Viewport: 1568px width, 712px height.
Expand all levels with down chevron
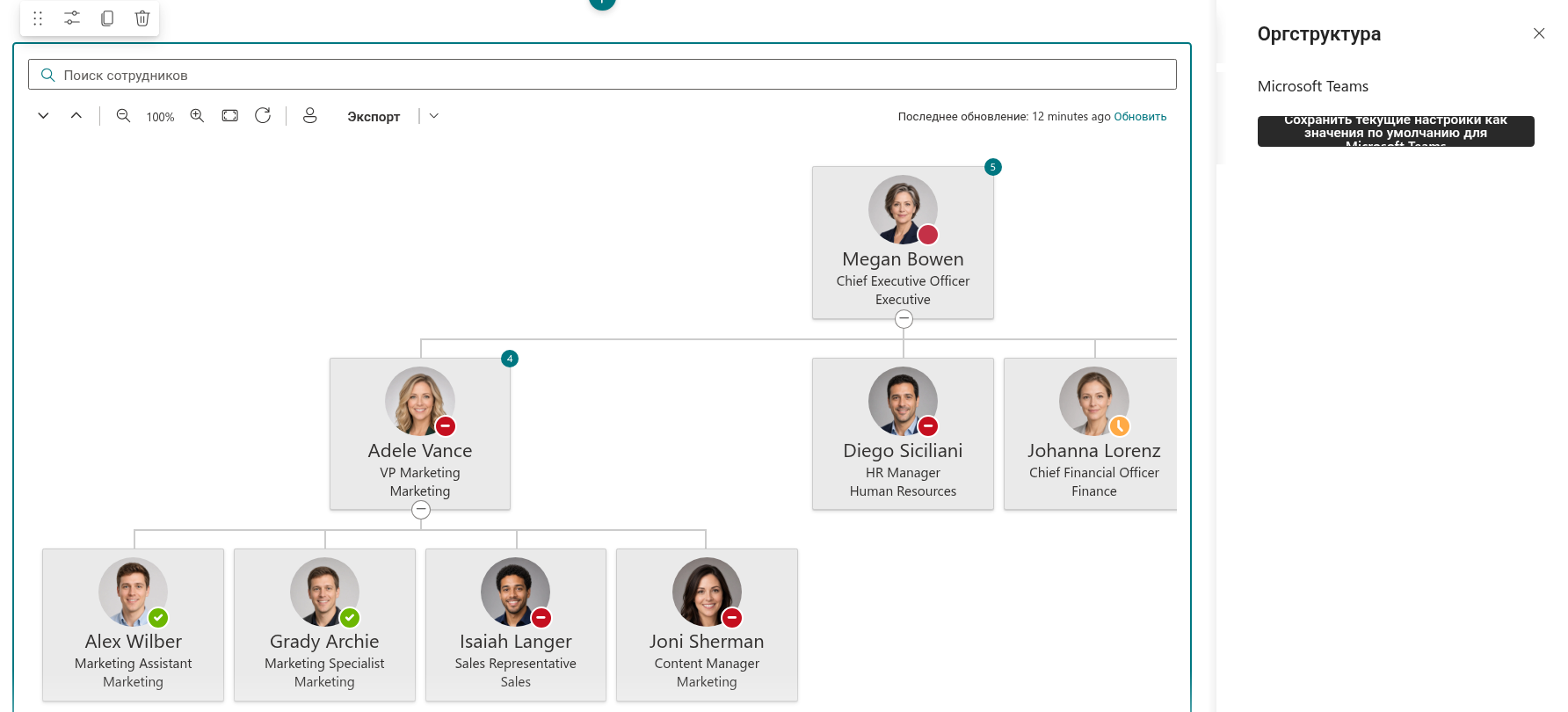43,116
